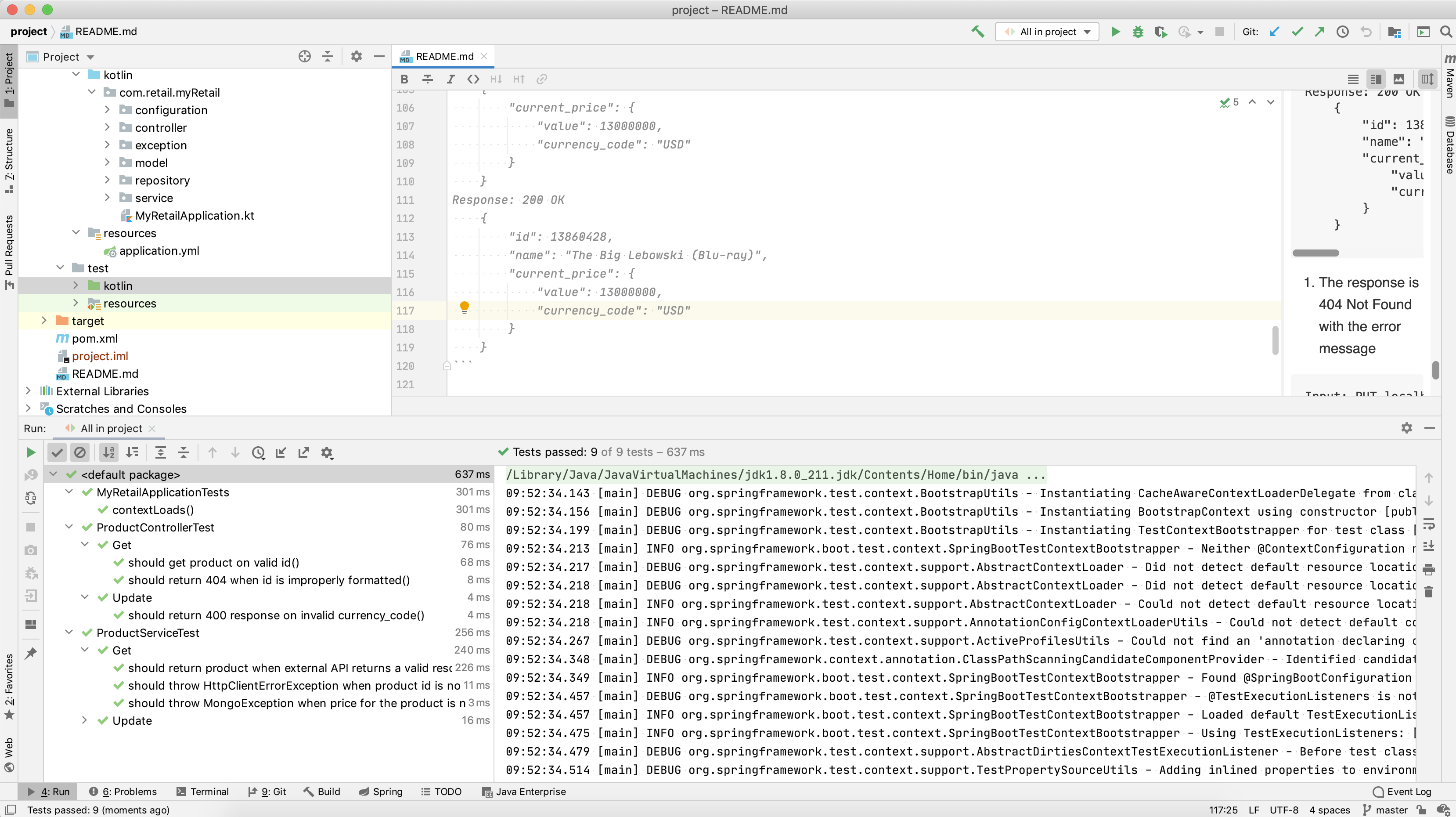Run 'All in project' with the green play icon

point(1115,32)
